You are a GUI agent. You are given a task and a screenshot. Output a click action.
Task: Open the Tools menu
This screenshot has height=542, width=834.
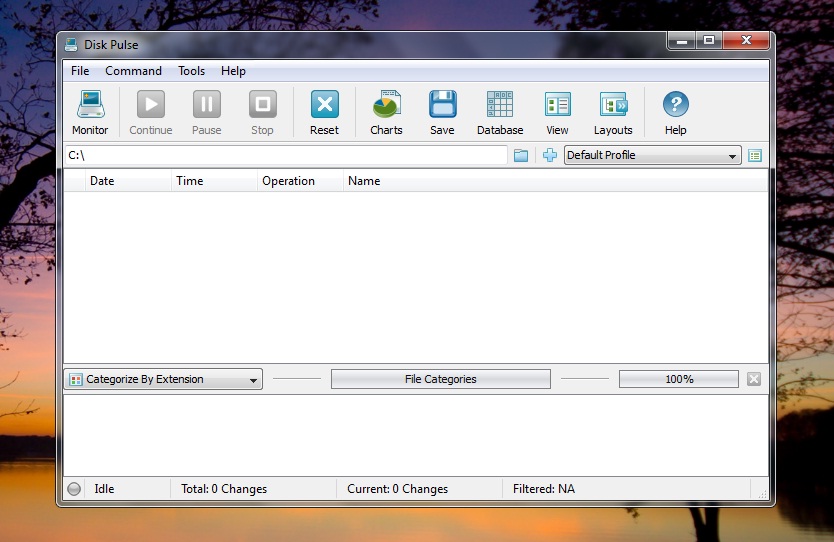coord(191,71)
